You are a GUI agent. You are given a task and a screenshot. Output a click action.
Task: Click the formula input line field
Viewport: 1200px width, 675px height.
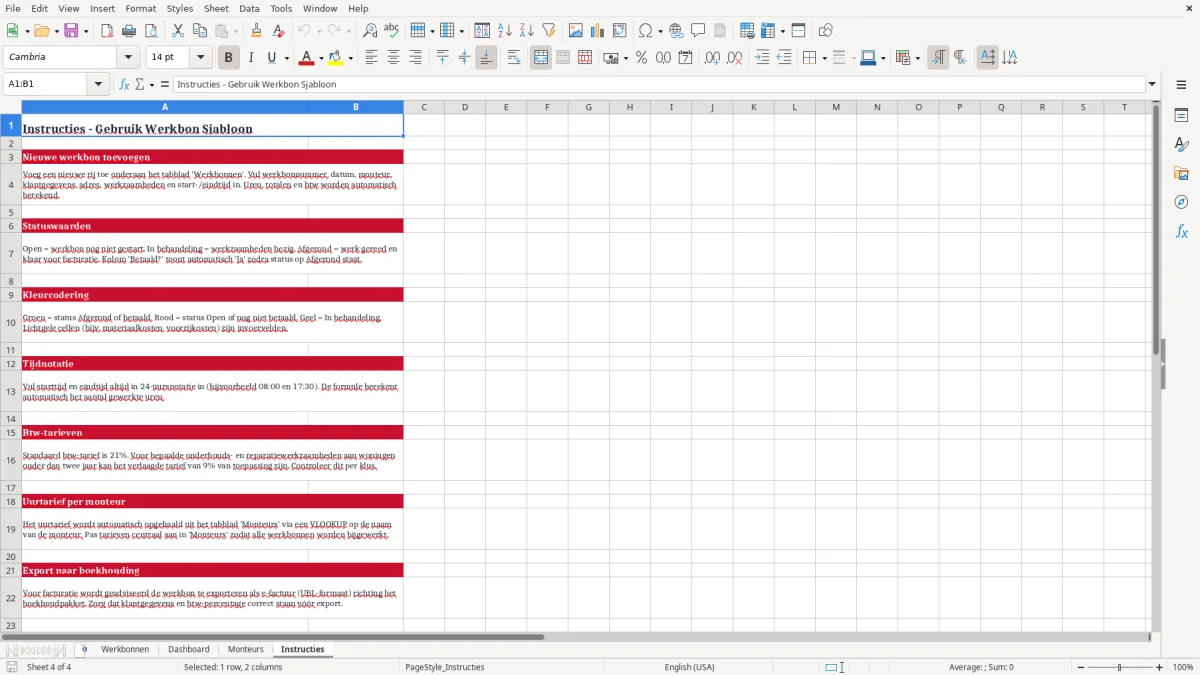659,85
